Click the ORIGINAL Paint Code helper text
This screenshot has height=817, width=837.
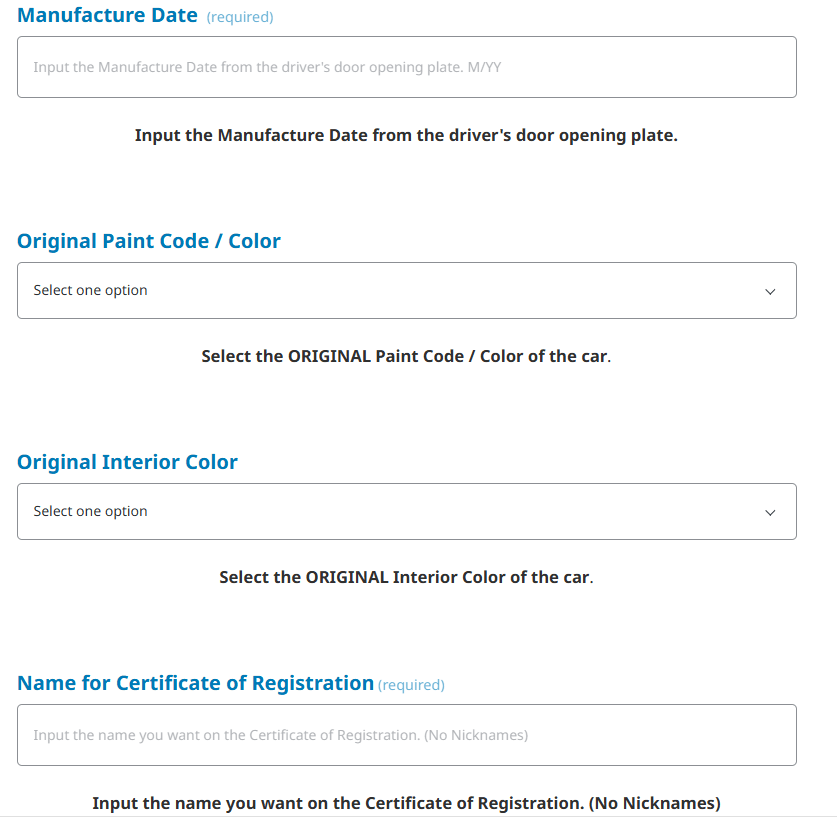click(x=406, y=356)
